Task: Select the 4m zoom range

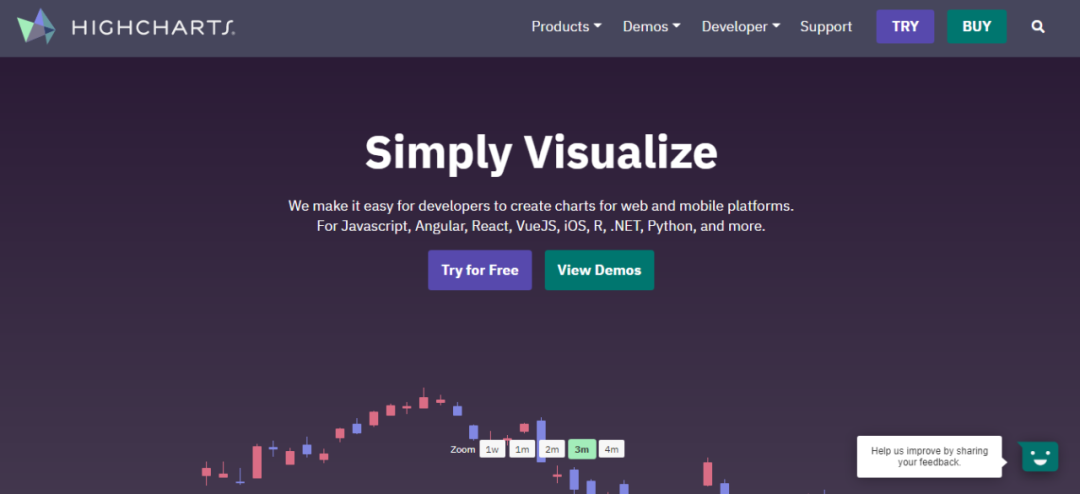Action: tap(612, 449)
